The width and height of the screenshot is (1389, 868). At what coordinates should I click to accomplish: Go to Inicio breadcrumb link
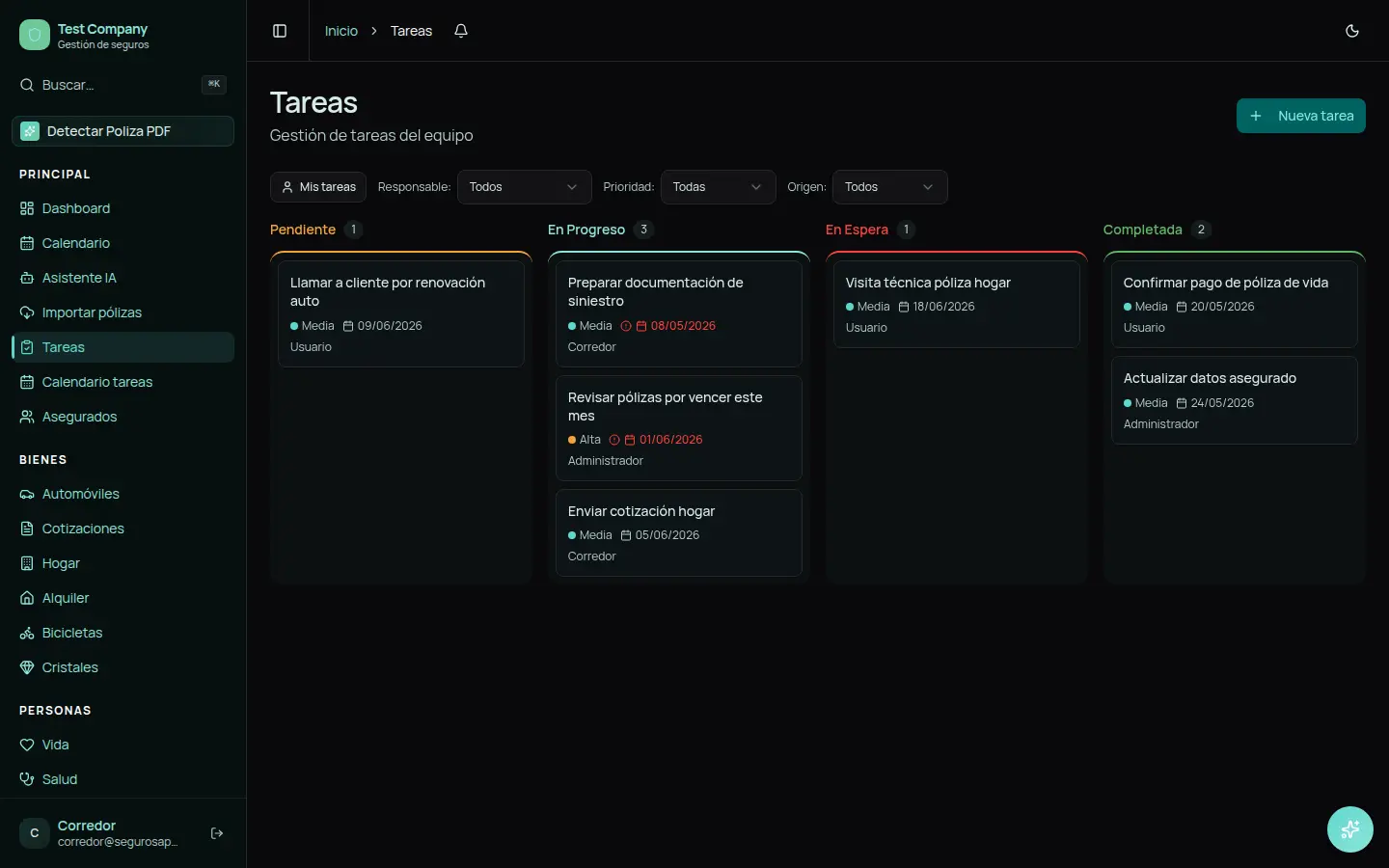[x=341, y=31]
